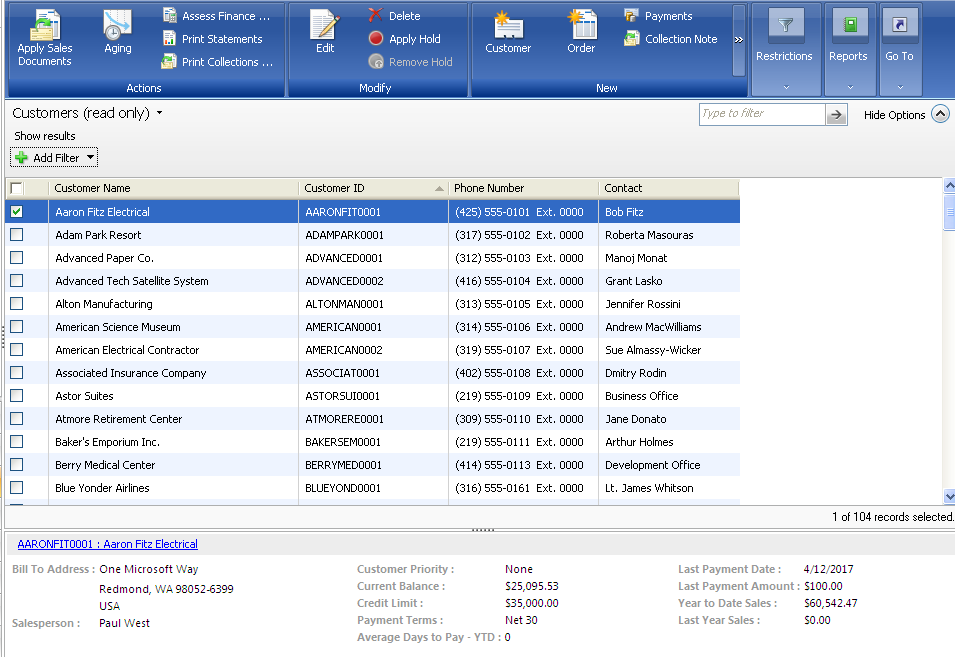The width and height of the screenshot is (955, 657).
Task: Click Last Payment Date 4/12/2017
Action: click(x=828, y=569)
